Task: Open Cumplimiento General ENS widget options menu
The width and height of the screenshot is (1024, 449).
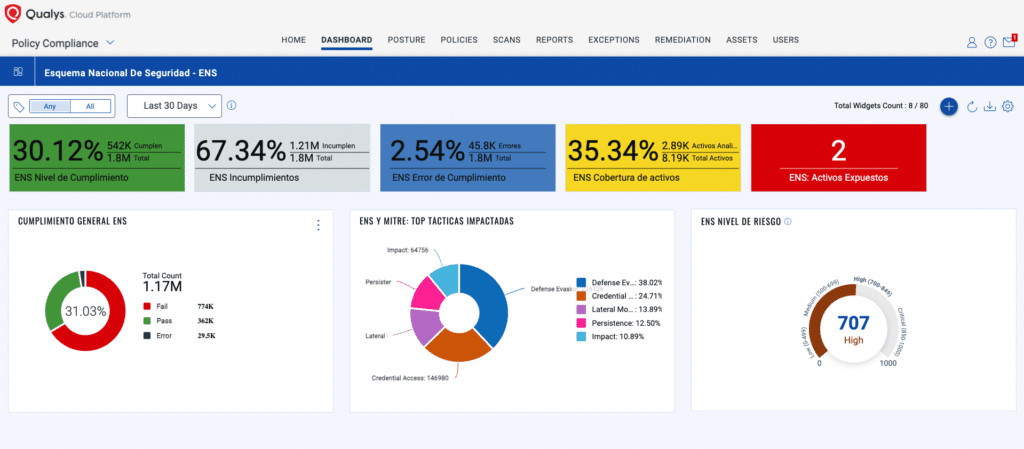Action: [x=318, y=225]
